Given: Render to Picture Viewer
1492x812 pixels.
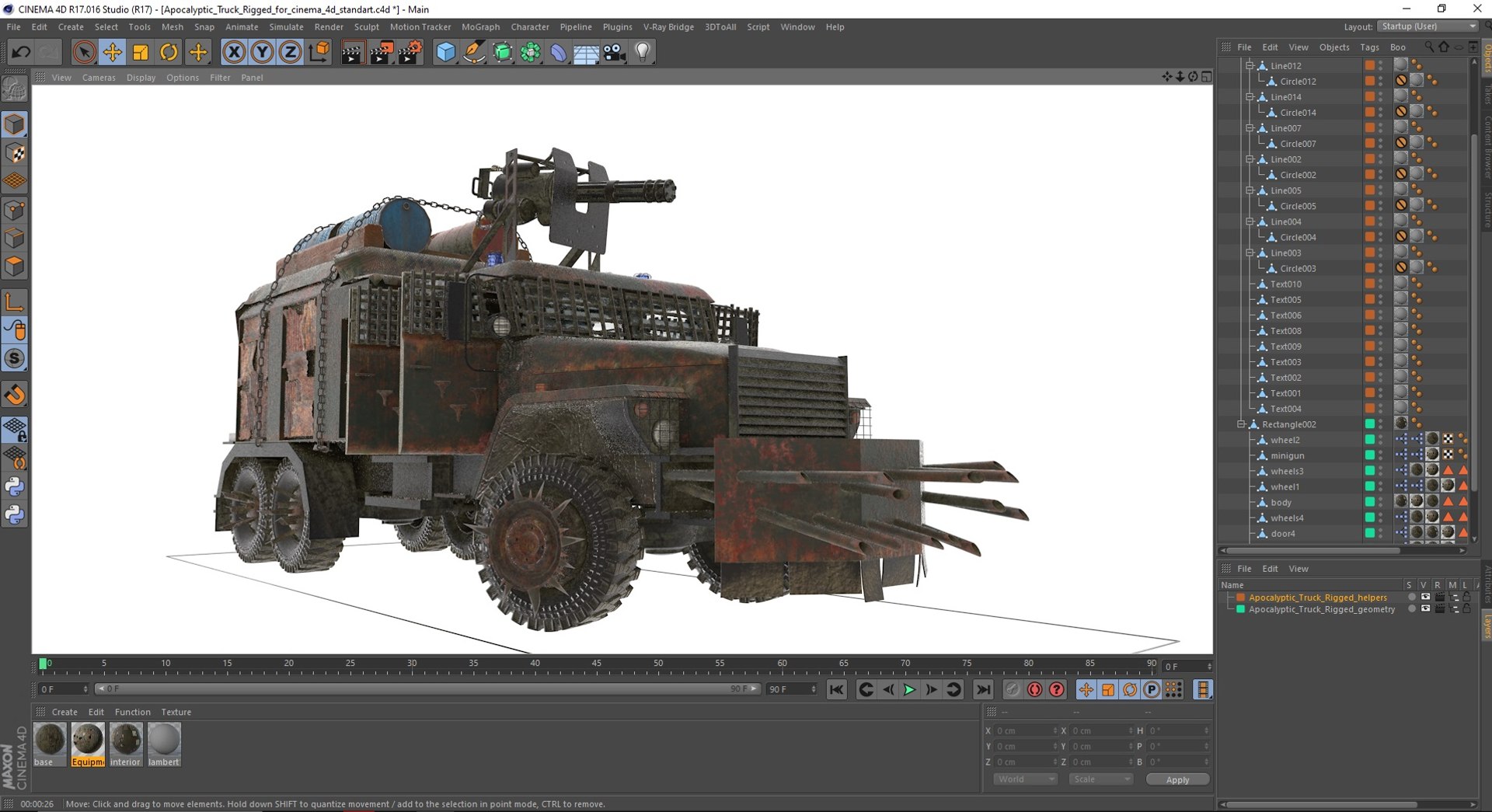Looking at the screenshot, I should (382, 52).
